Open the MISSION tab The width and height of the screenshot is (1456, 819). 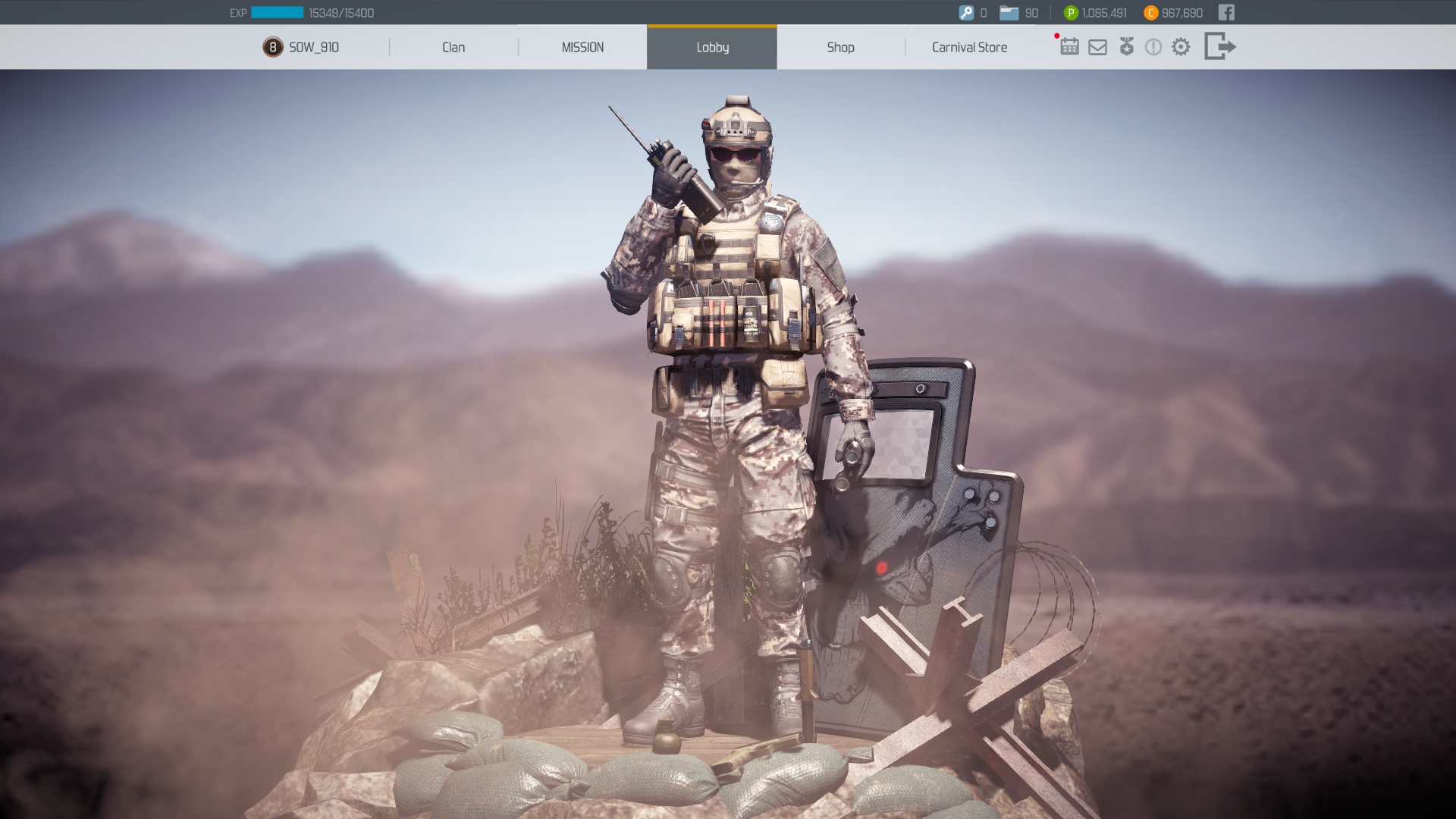[x=582, y=47]
